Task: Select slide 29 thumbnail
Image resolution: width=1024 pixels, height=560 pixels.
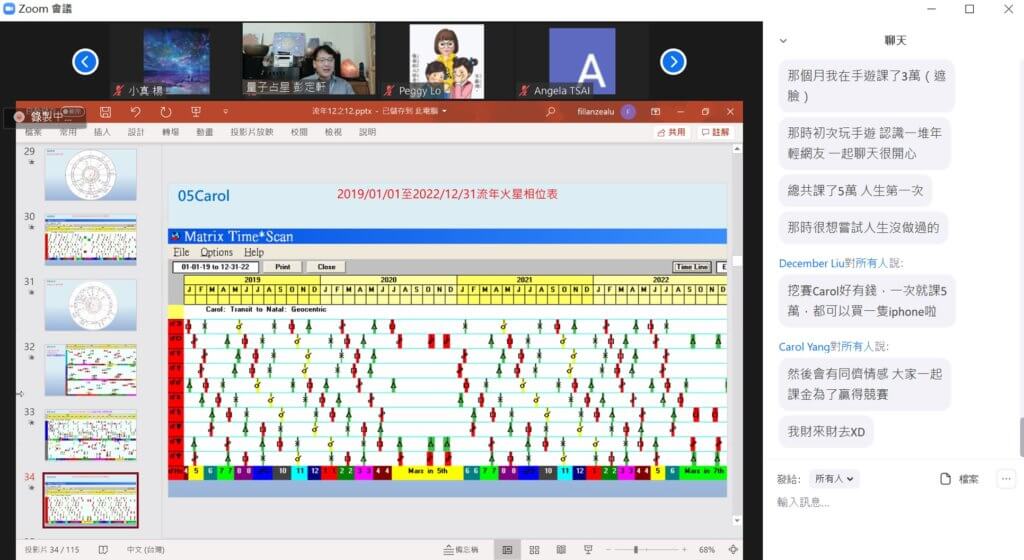Action: click(x=91, y=174)
